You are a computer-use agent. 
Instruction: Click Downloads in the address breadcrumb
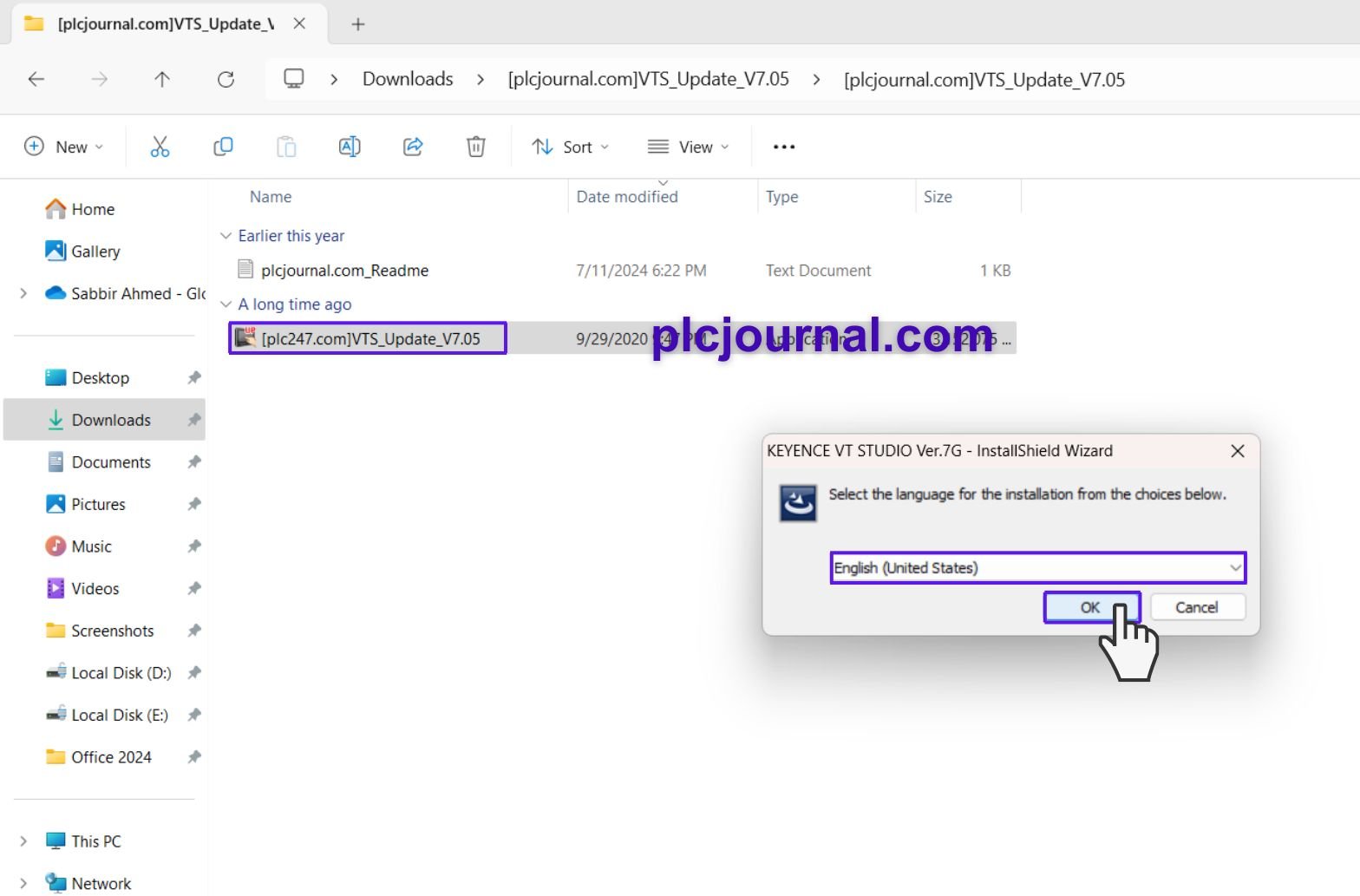click(408, 80)
